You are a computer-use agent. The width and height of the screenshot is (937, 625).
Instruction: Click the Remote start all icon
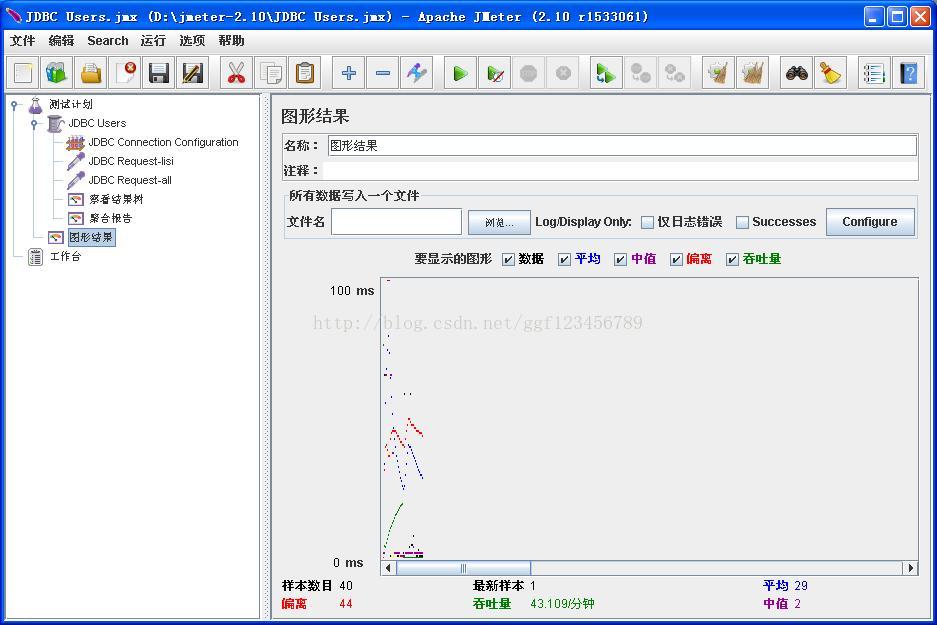click(x=606, y=73)
